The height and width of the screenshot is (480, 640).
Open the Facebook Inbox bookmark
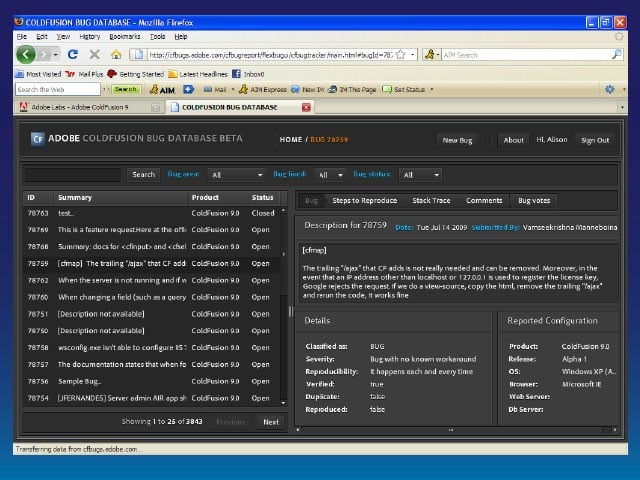pyautogui.click(x=248, y=74)
